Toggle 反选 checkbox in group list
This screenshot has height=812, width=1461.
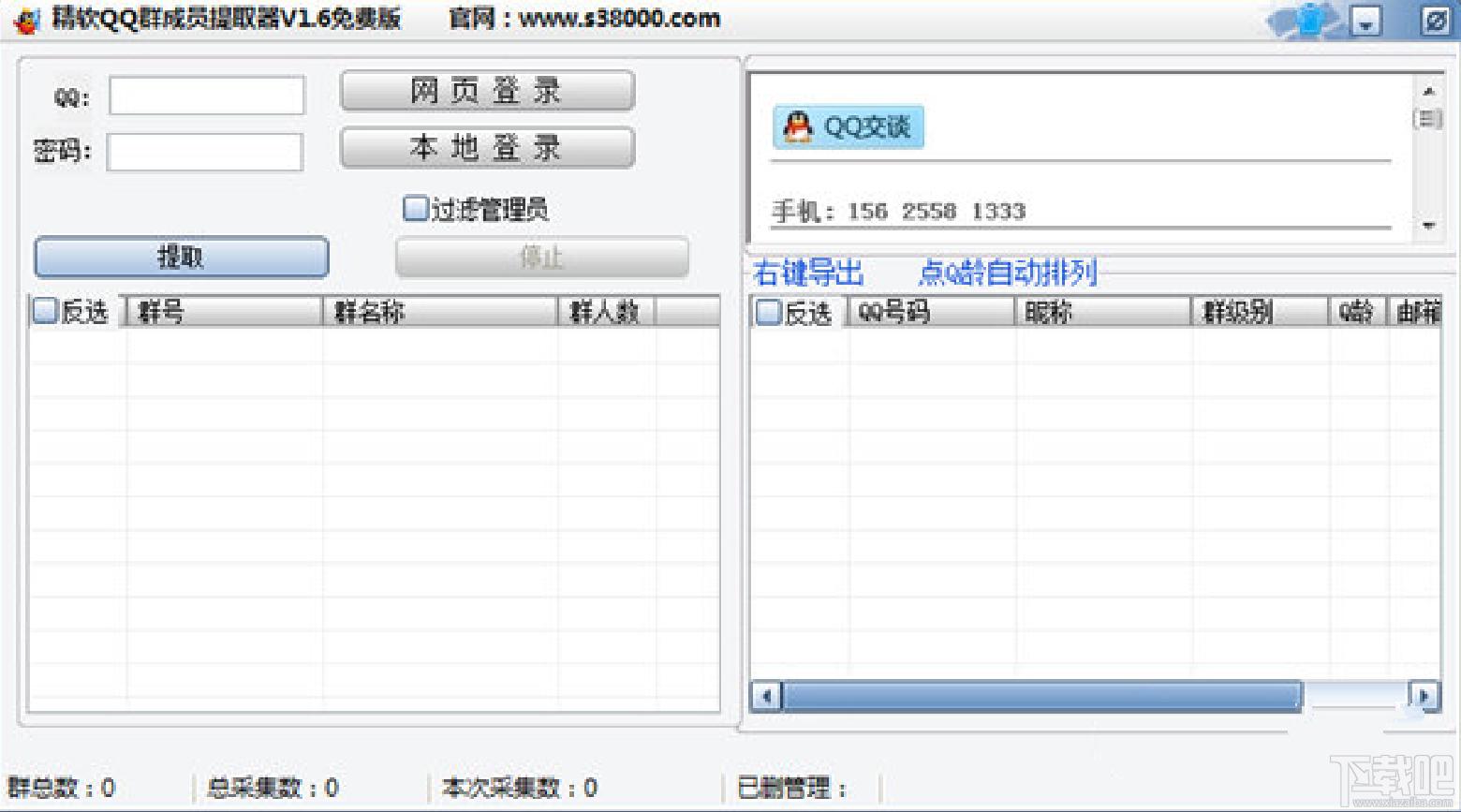(x=45, y=310)
